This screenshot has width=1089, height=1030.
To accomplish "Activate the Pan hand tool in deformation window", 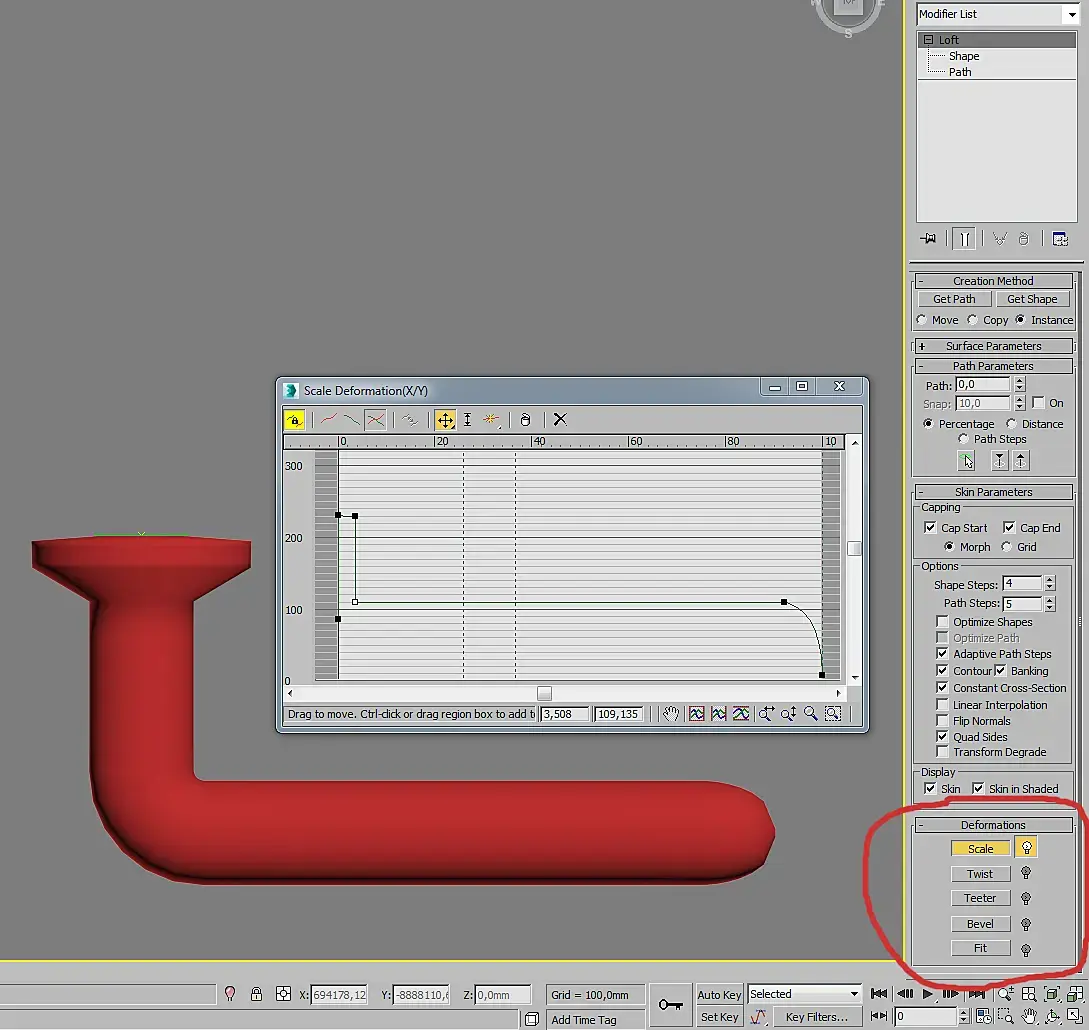I will [x=670, y=714].
